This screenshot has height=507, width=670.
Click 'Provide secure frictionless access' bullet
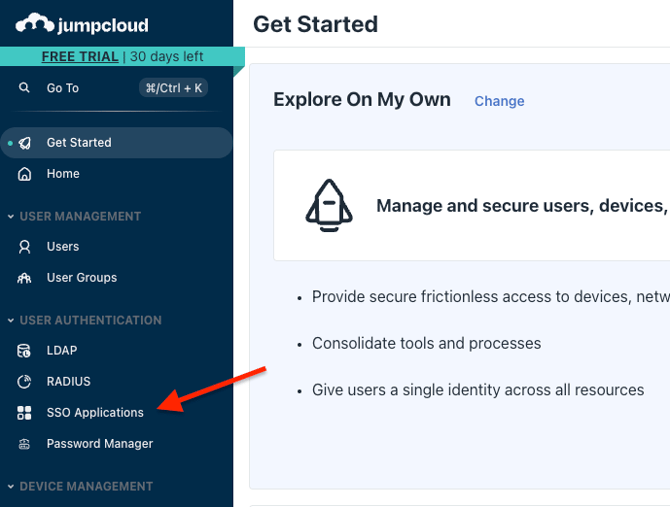click(x=491, y=297)
